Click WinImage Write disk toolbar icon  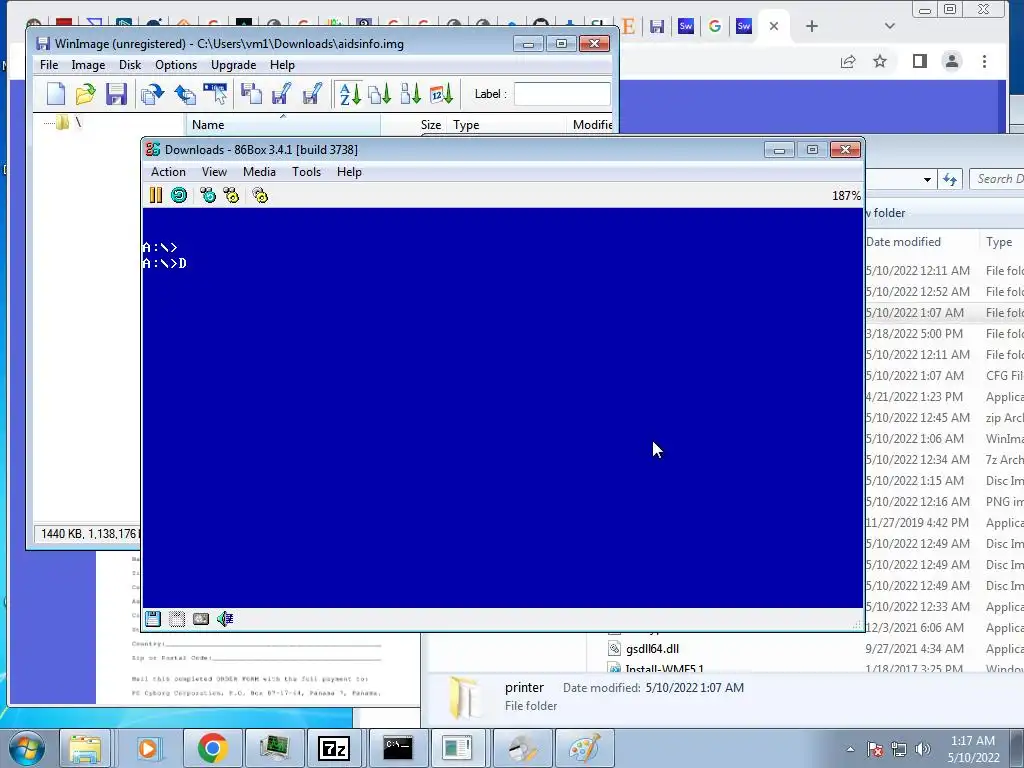pyautogui.click(x=185, y=94)
